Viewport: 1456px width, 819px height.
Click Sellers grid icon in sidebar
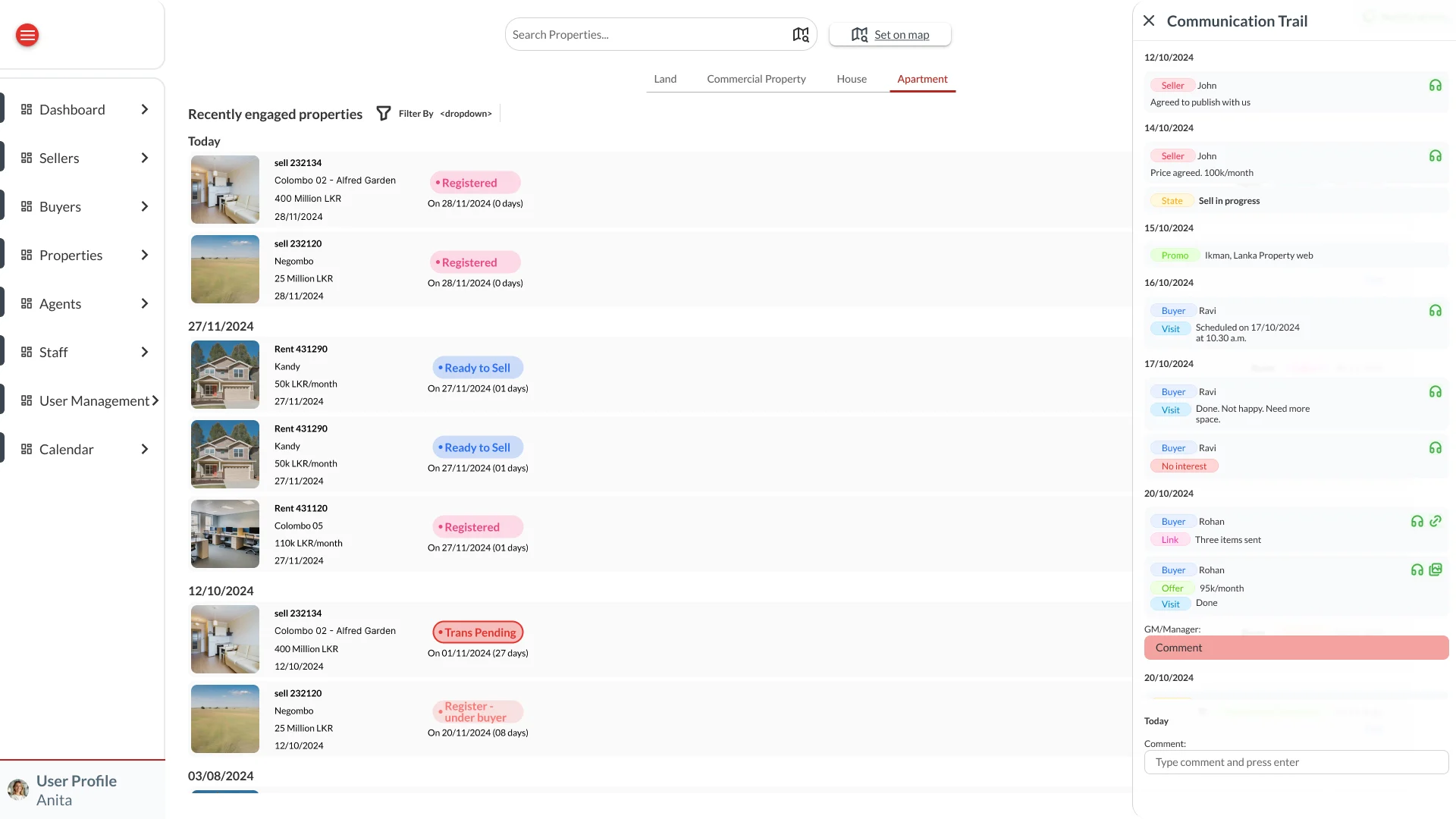[x=27, y=158]
